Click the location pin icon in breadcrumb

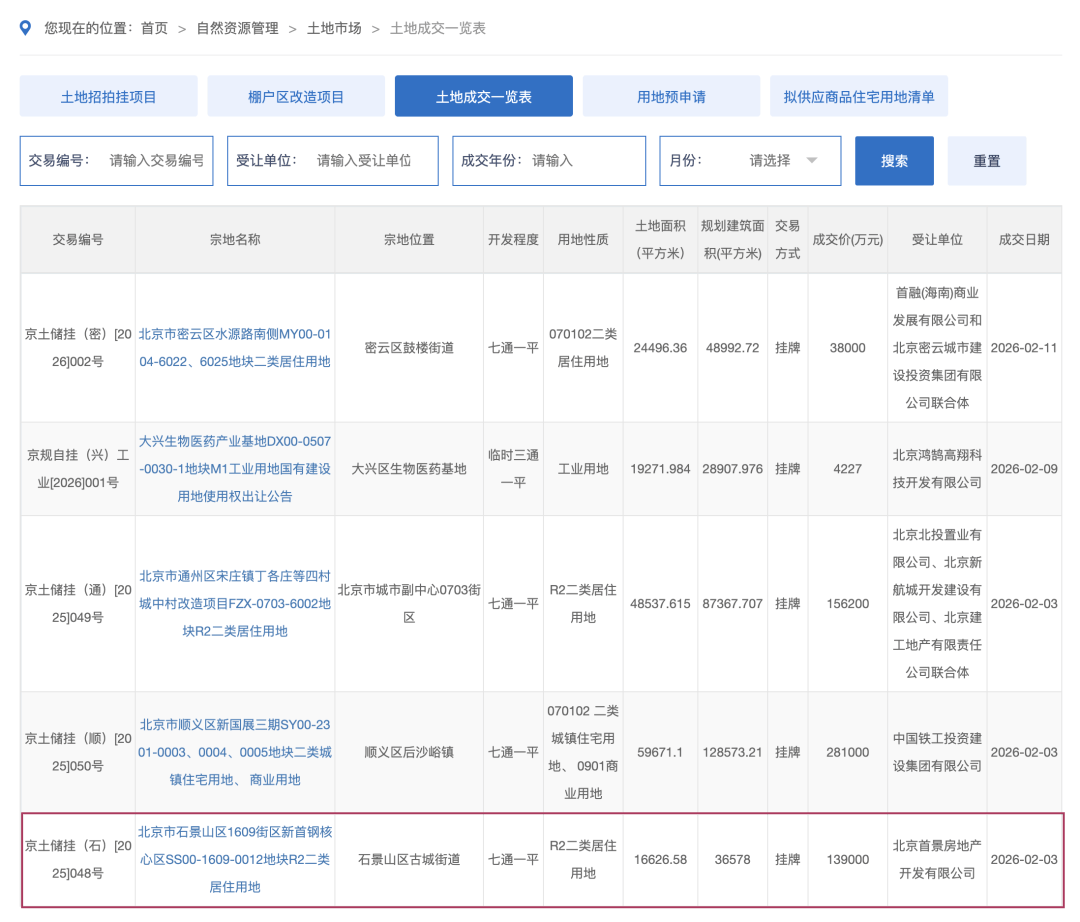(26, 27)
